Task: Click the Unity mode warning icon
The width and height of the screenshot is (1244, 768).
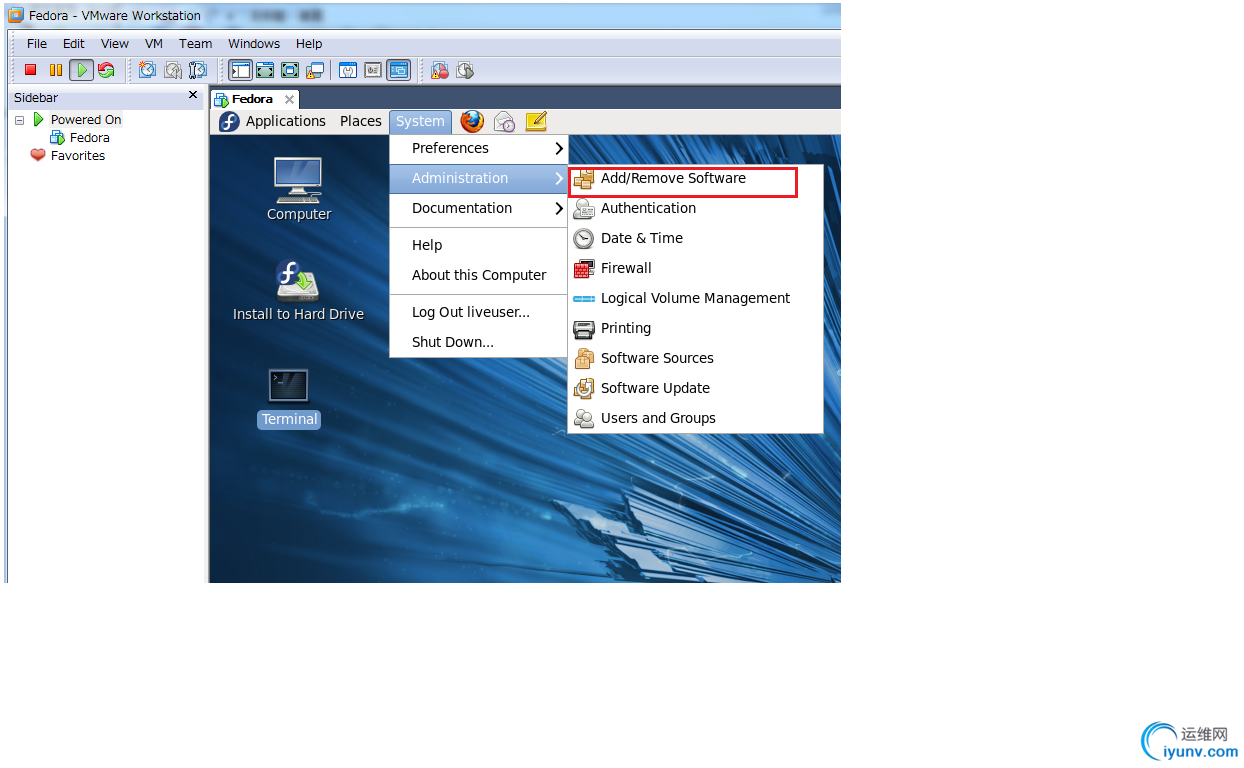Action: click(315, 70)
